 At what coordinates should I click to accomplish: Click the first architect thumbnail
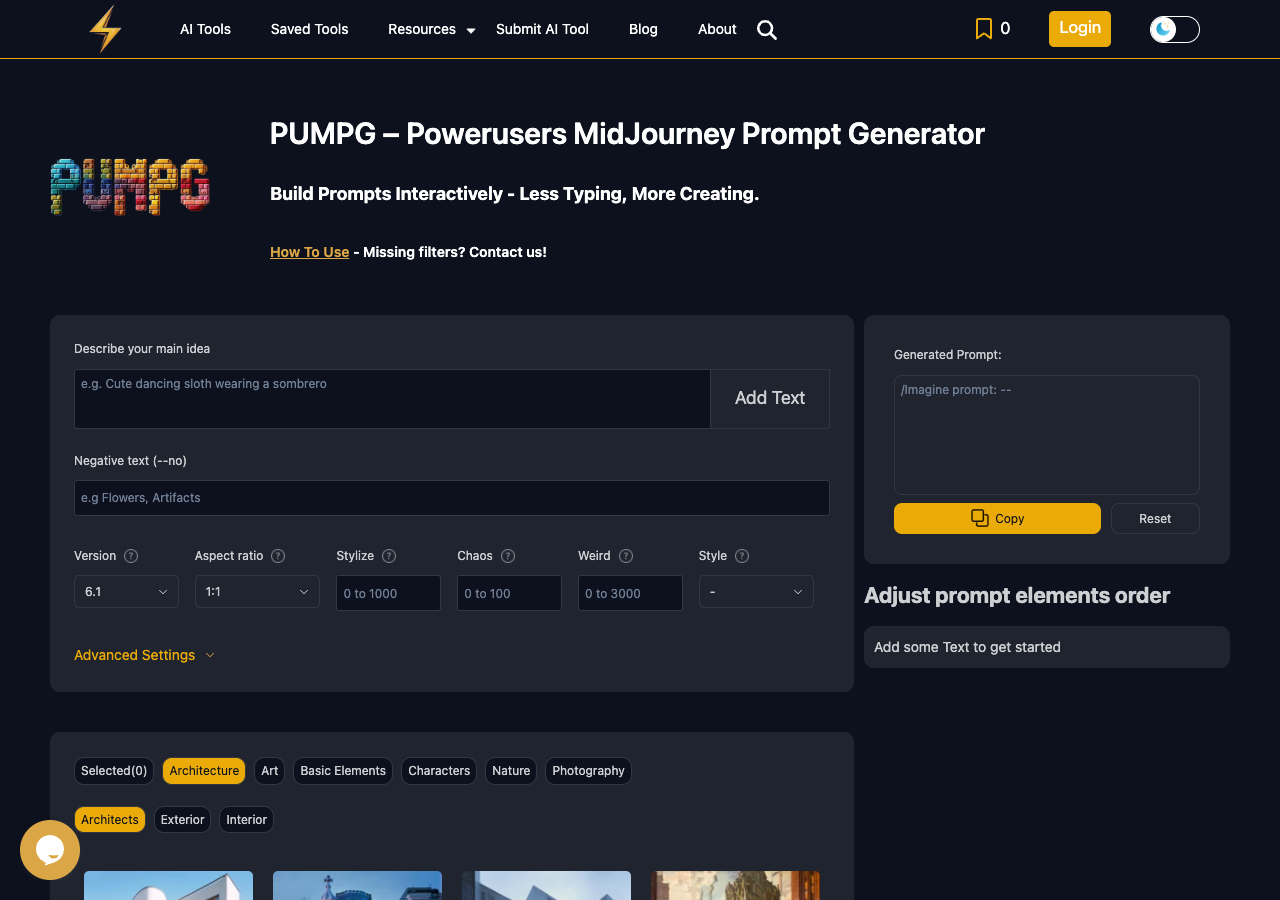click(168, 885)
